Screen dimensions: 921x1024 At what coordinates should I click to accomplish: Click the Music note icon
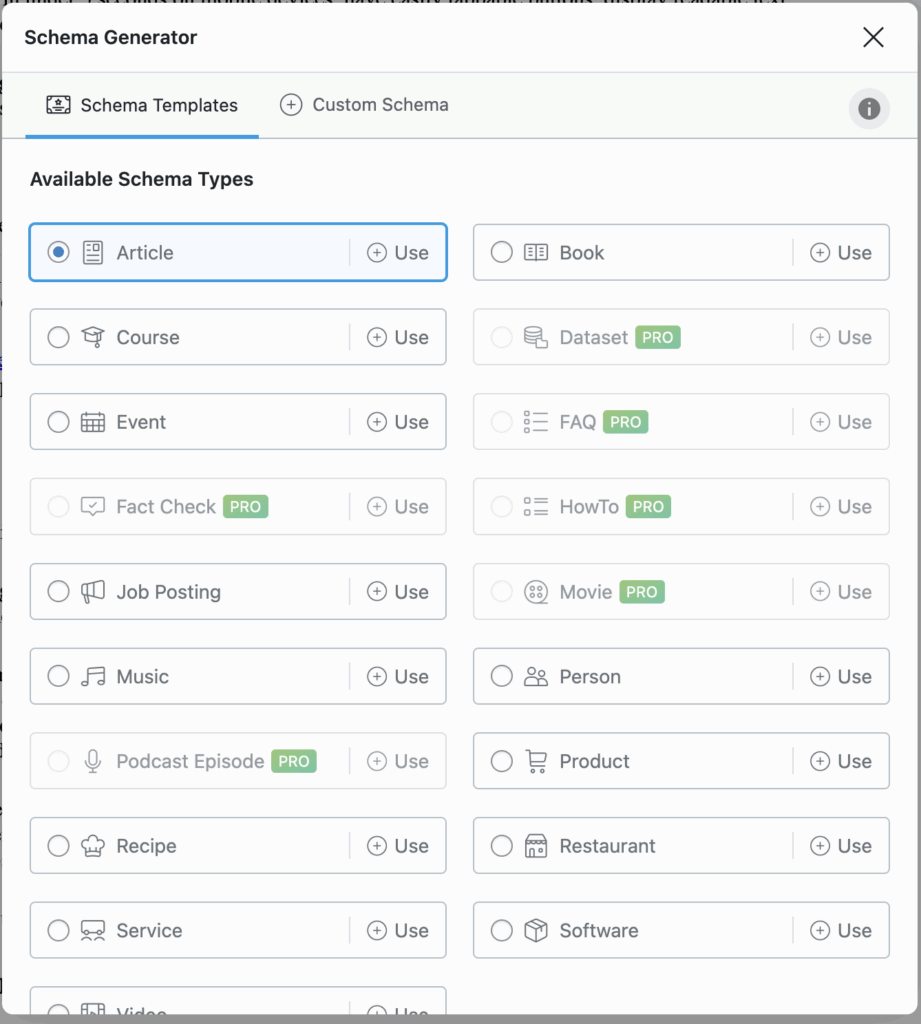(x=92, y=677)
